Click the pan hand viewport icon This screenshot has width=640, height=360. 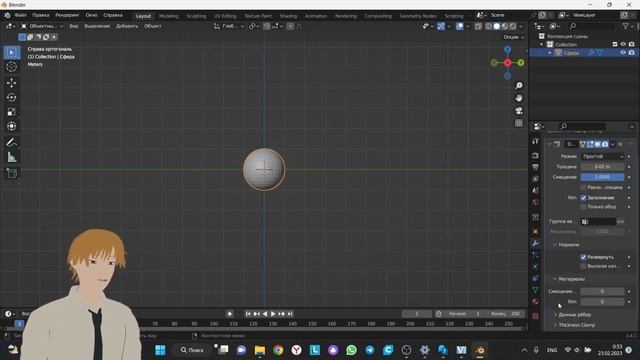[519, 98]
